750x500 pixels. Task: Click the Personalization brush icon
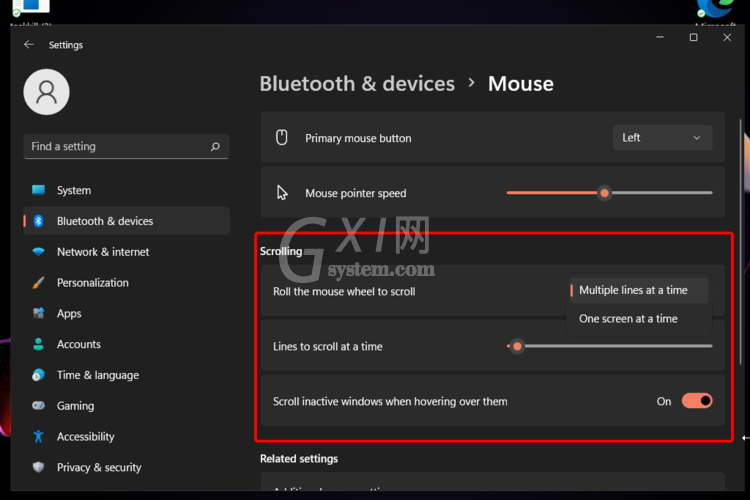(38, 282)
